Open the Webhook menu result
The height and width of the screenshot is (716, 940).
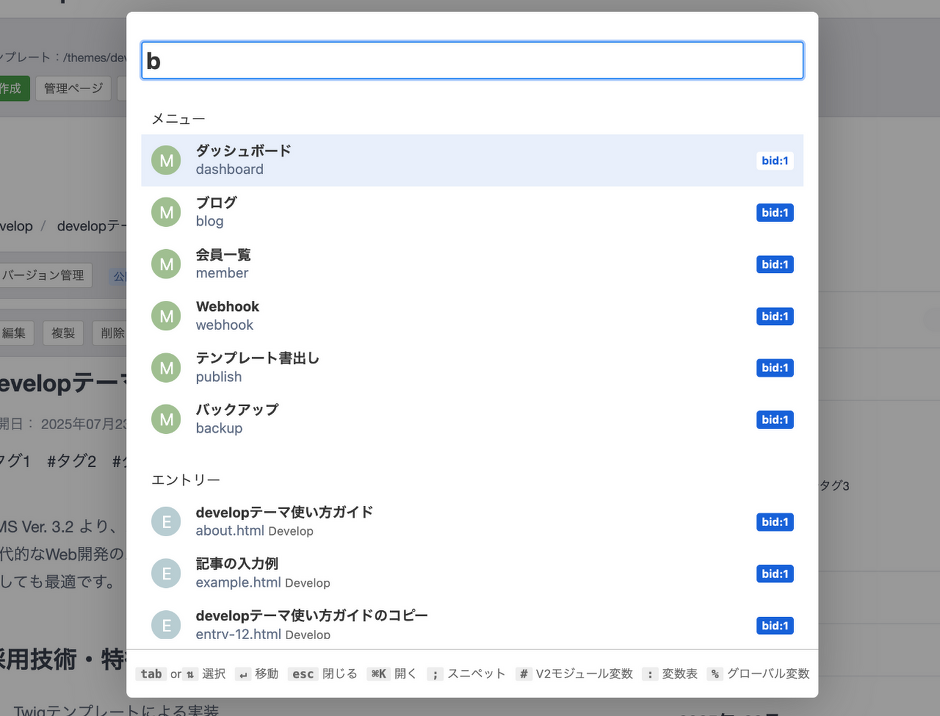pos(400,316)
